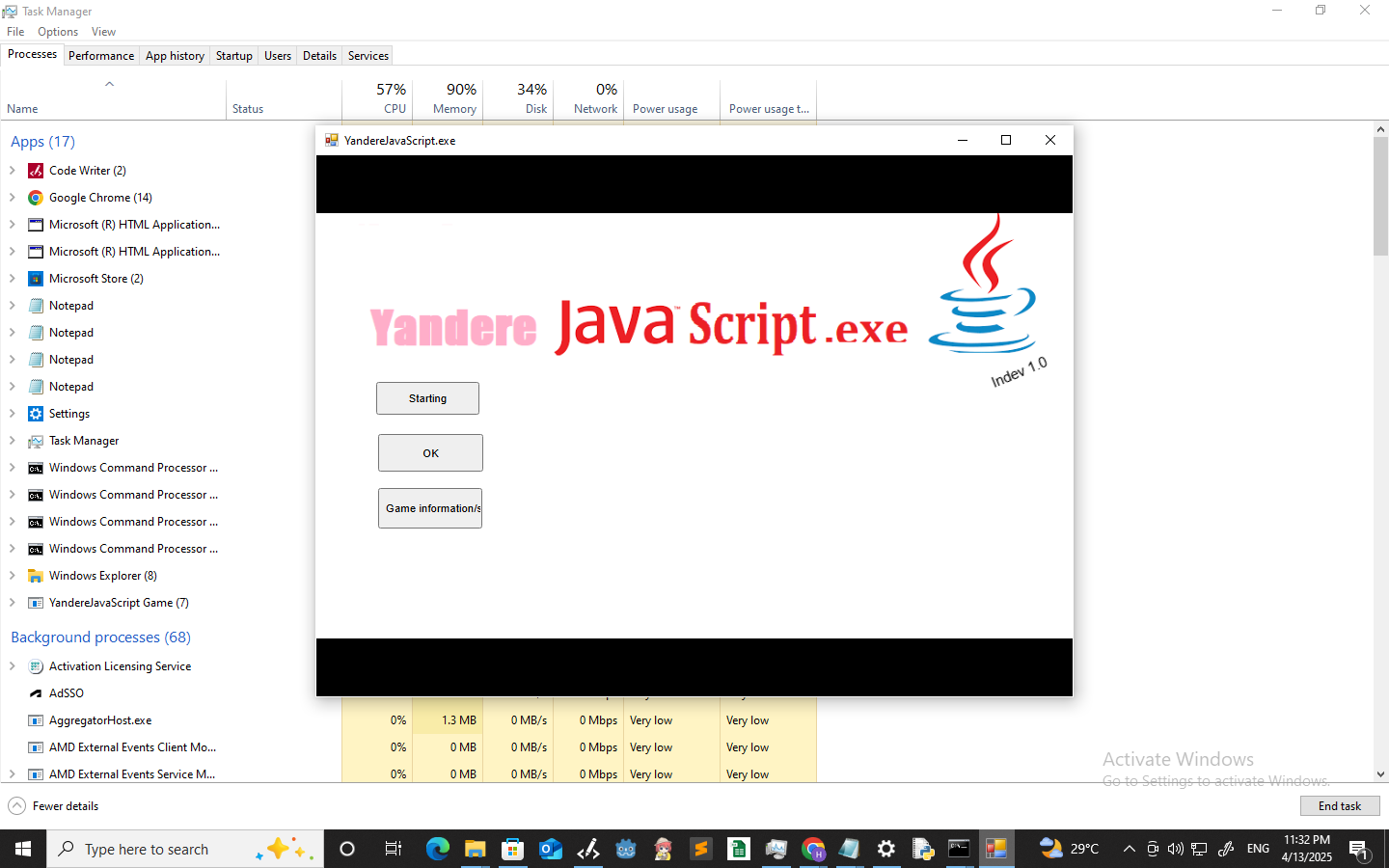The height and width of the screenshot is (868, 1389).
Task: Open the Windows Start menu
Action: (x=23, y=849)
